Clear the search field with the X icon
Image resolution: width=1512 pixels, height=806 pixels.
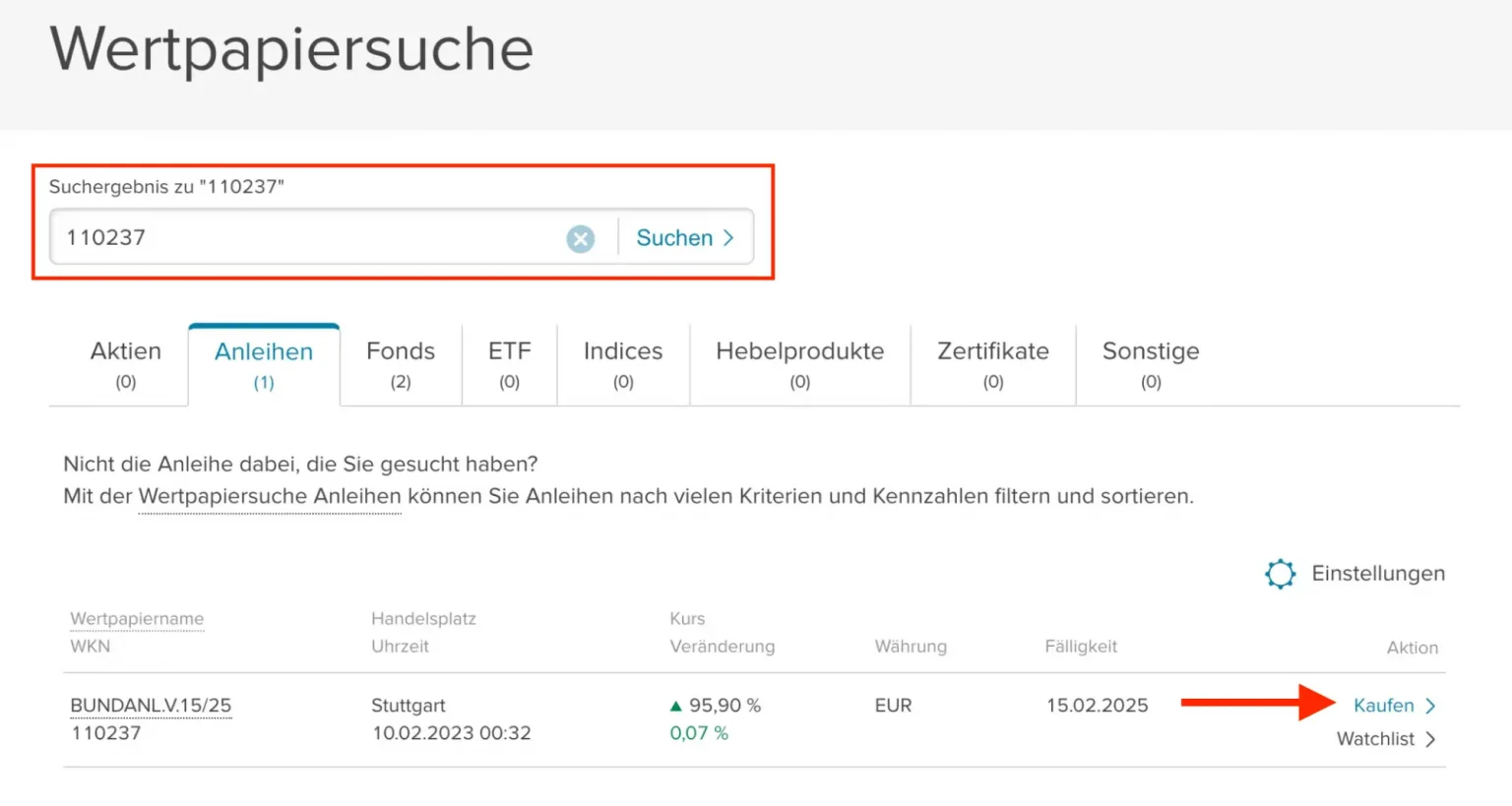(x=580, y=238)
